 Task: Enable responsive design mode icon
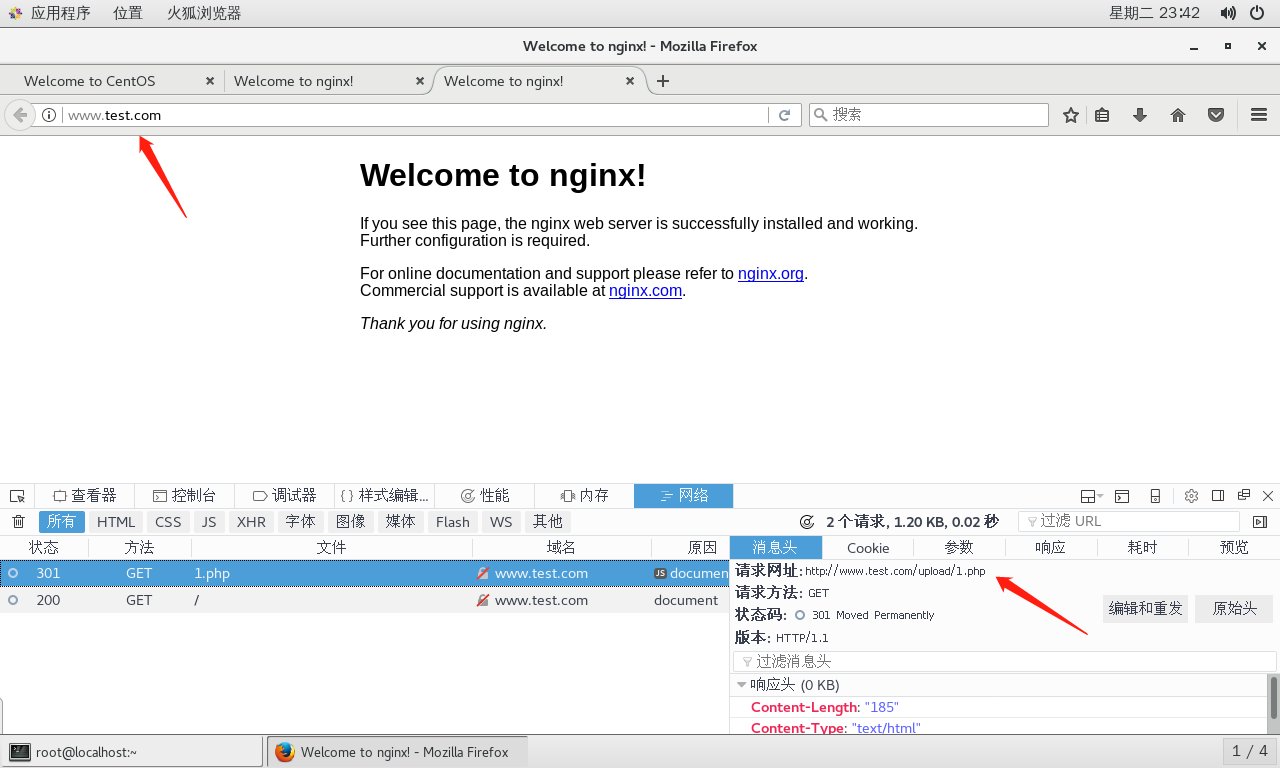click(1155, 496)
